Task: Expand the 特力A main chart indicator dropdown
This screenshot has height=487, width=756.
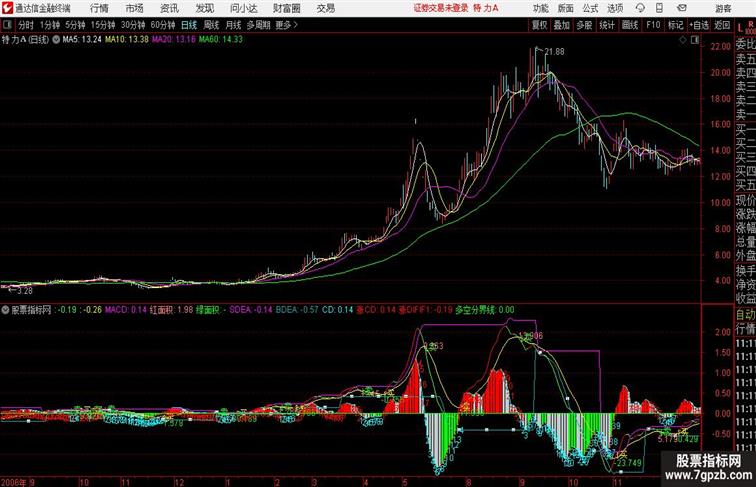Action: tap(56, 40)
